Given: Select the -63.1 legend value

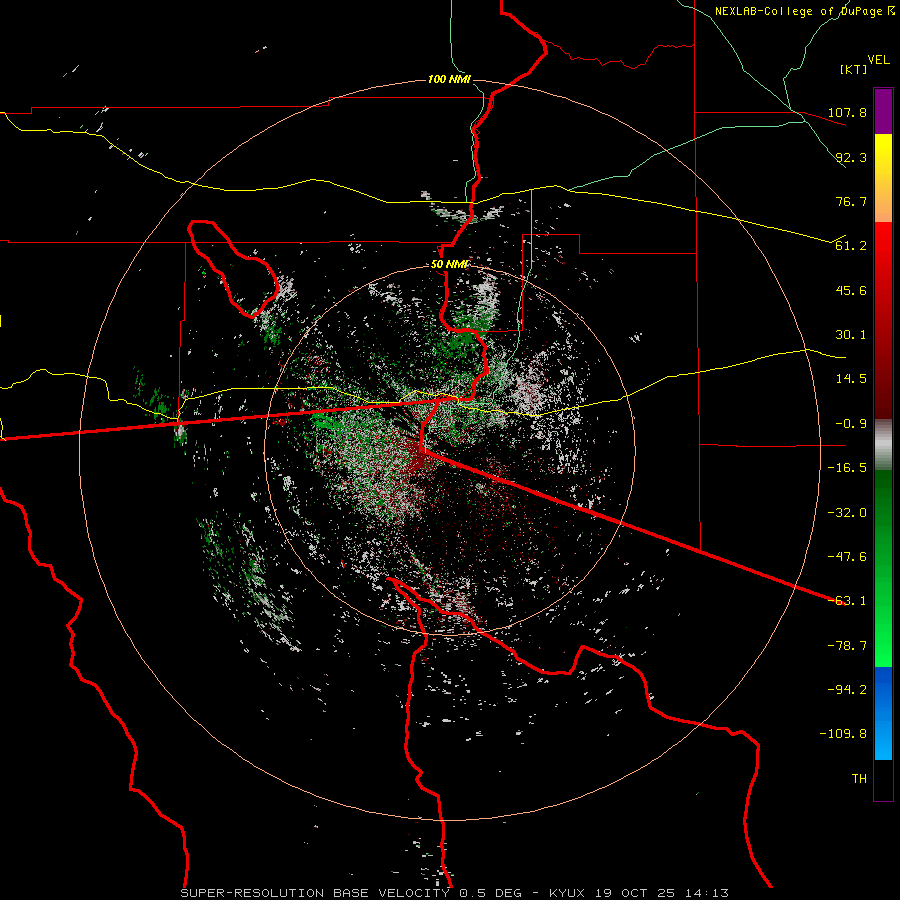Looking at the screenshot, I should pyautogui.click(x=847, y=601).
